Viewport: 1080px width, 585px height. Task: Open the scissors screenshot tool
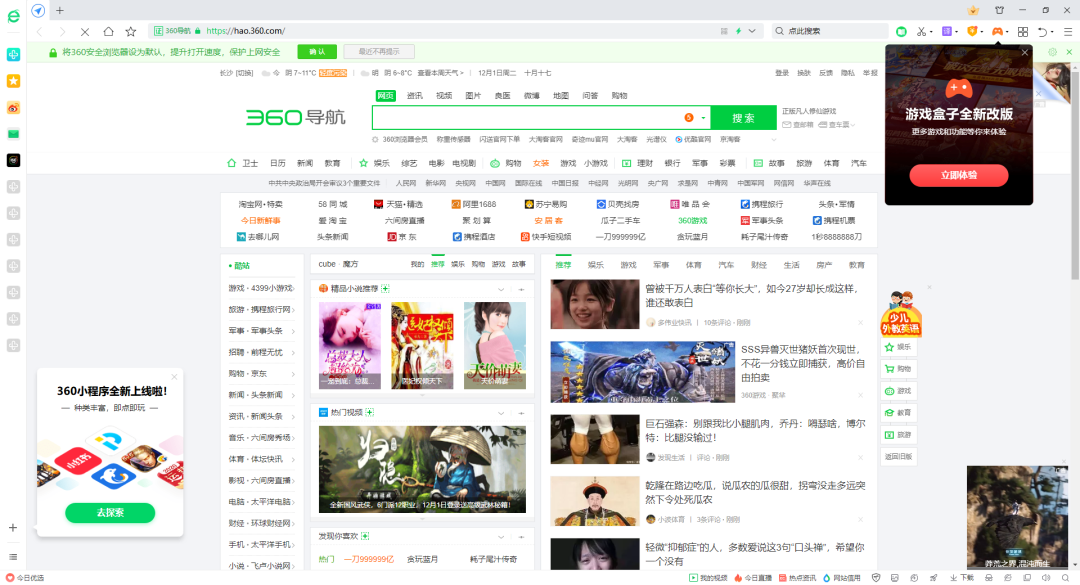point(922,31)
